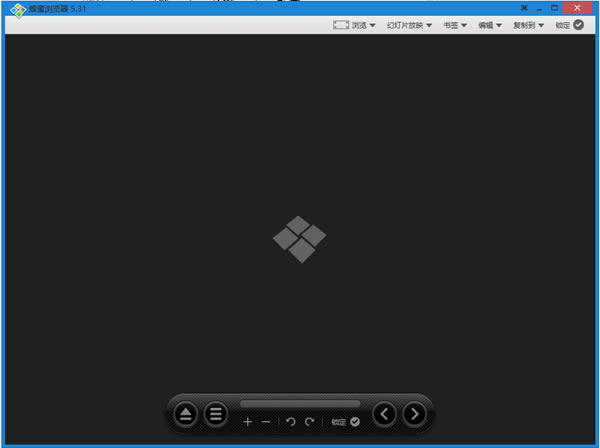Open the 编辑 (Edit) dropdown menu
600x448 pixels.
[490, 25]
